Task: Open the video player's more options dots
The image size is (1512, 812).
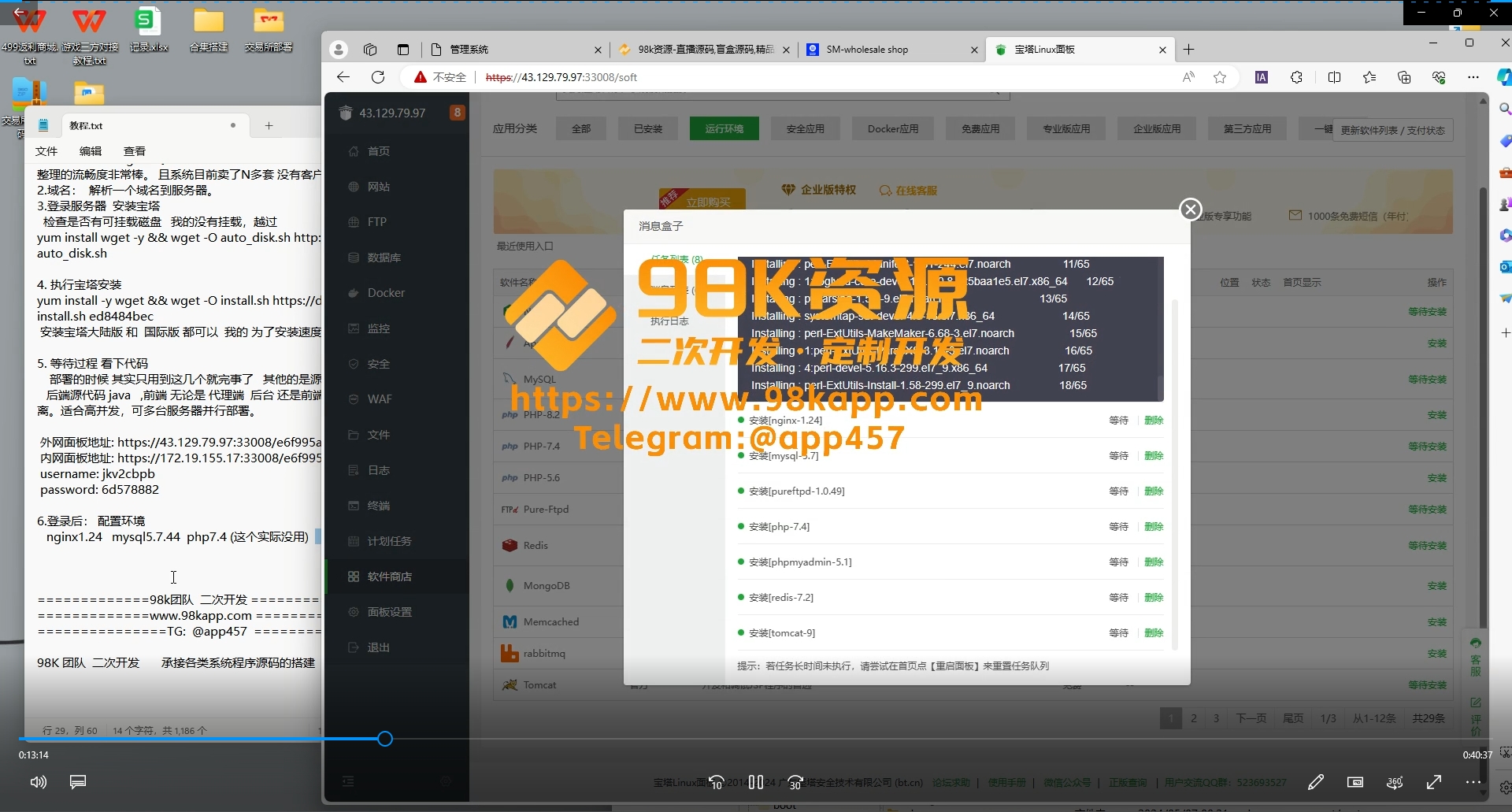Action: 1473,782
